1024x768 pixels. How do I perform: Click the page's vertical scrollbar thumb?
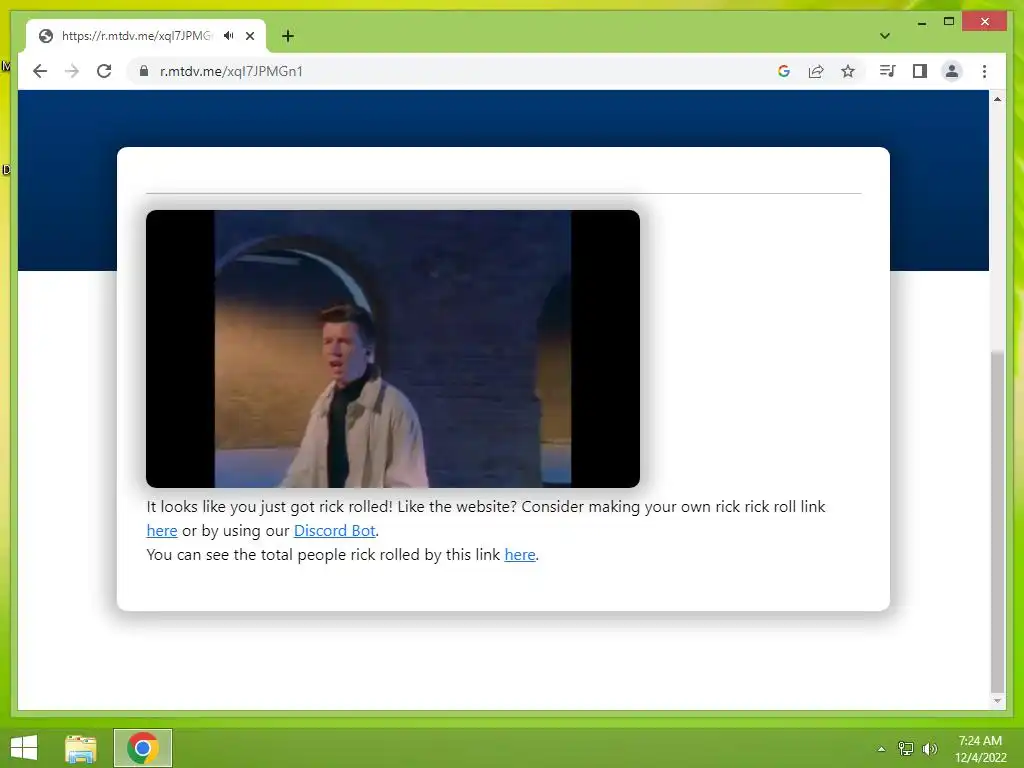tap(997, 521)
